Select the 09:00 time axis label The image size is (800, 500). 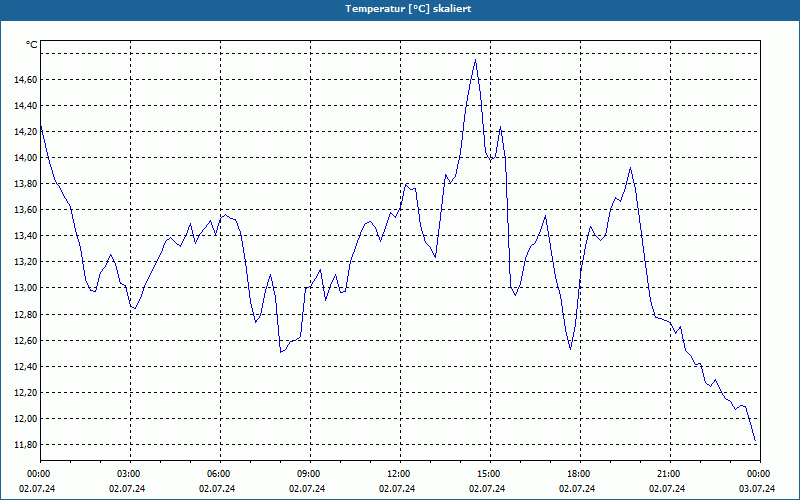(310, 474)
